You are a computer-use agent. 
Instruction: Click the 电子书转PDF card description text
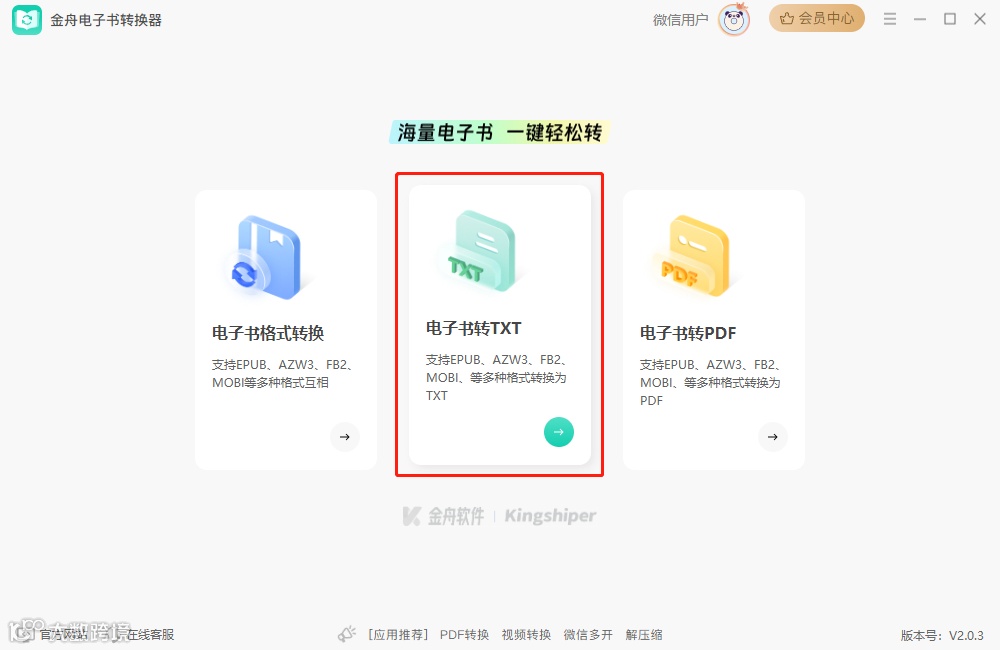tap(710, 383)
